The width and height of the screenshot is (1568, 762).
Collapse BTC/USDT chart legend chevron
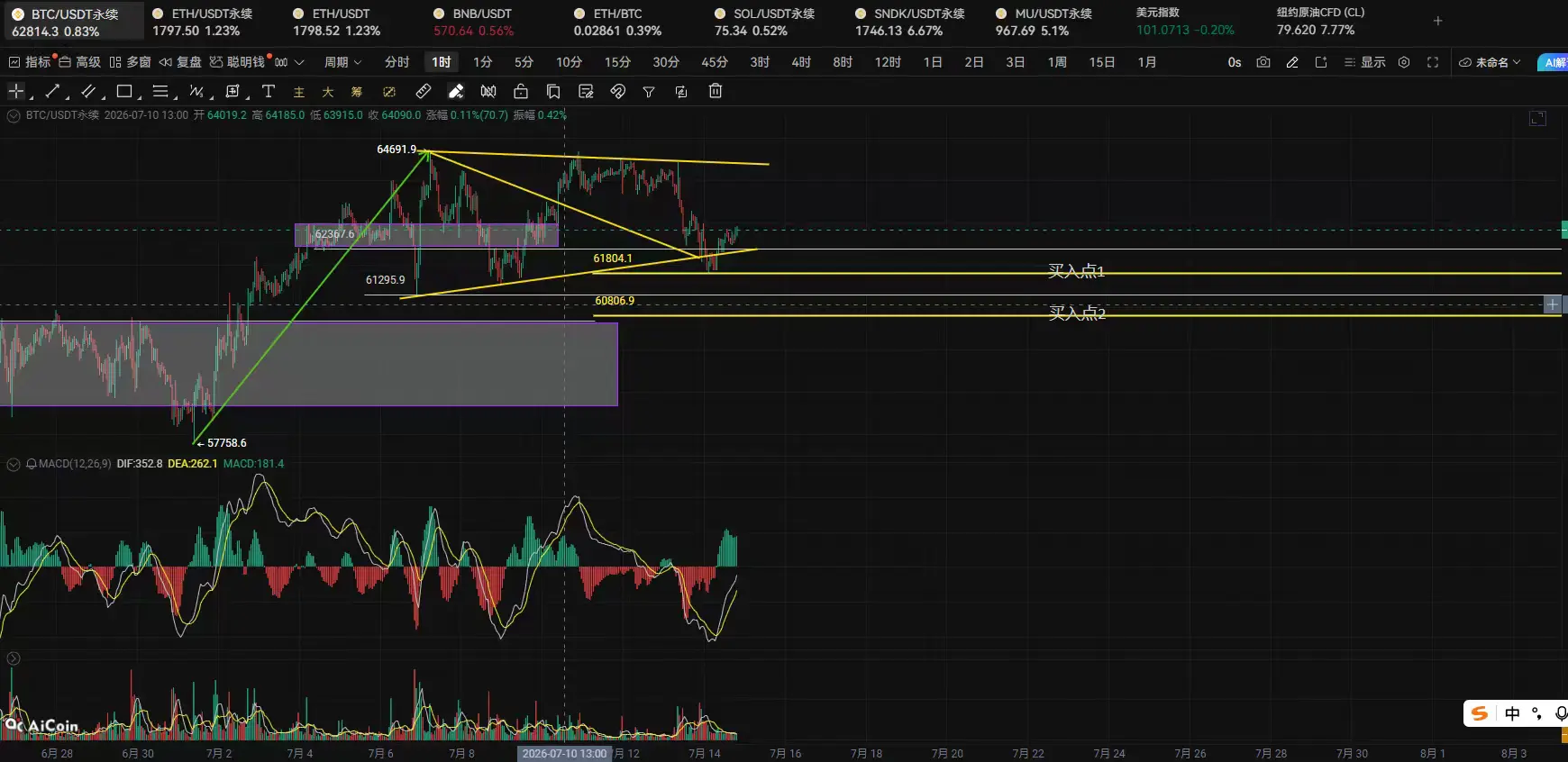click(14, 115)
